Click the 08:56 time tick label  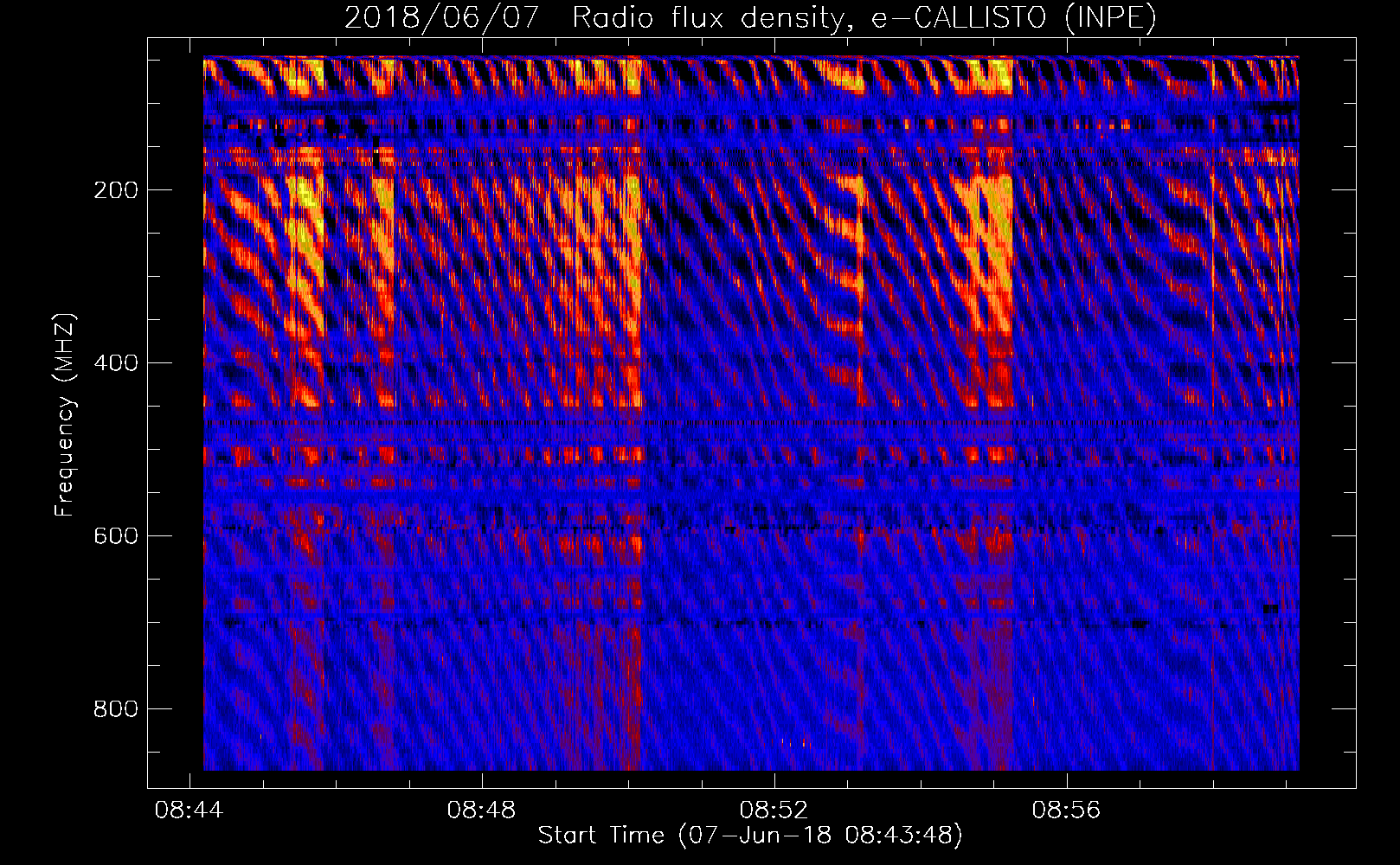pyautogui.click(x=1066, y=810)
